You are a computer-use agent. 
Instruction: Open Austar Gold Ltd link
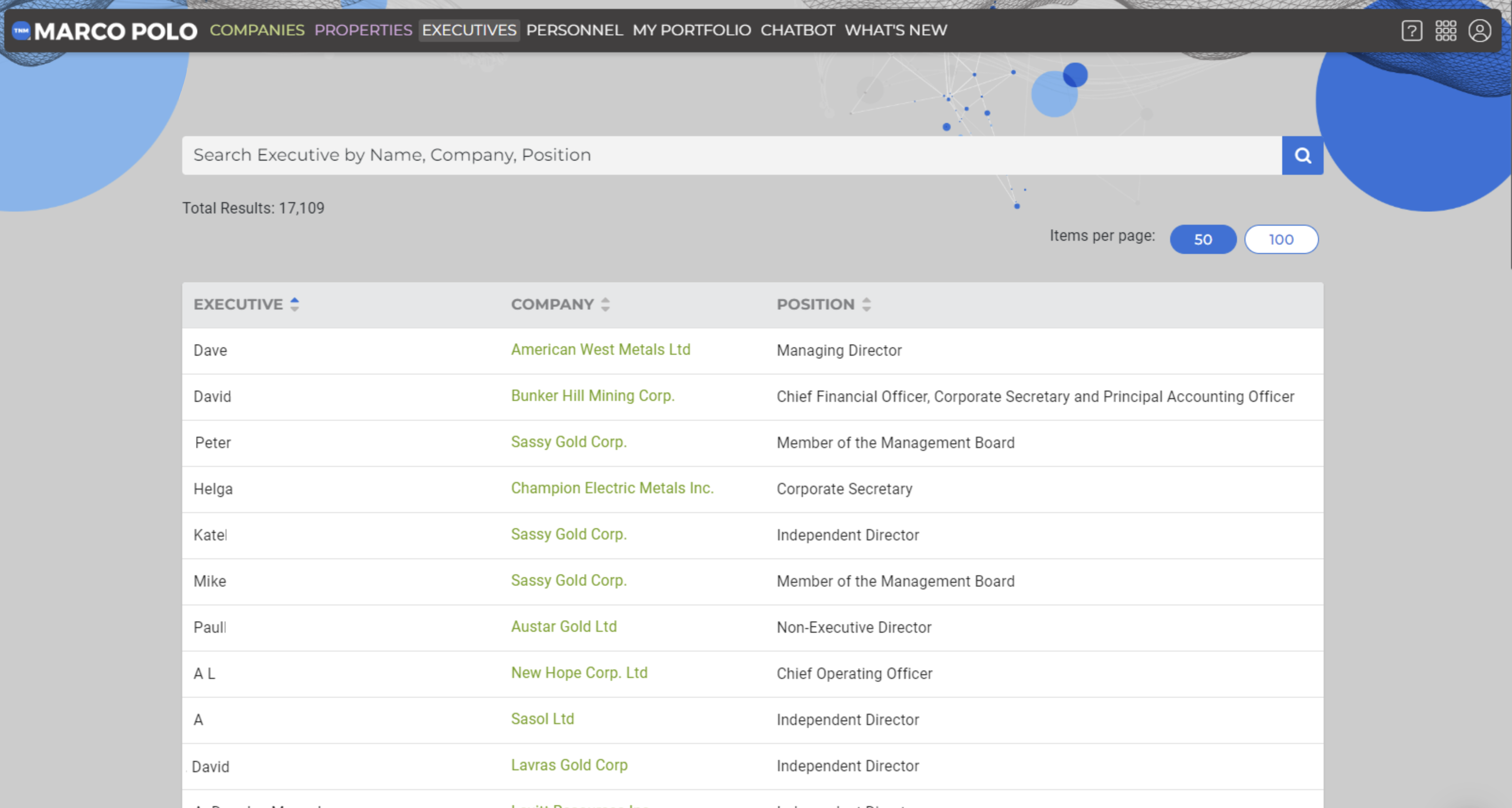pos(564,627)
